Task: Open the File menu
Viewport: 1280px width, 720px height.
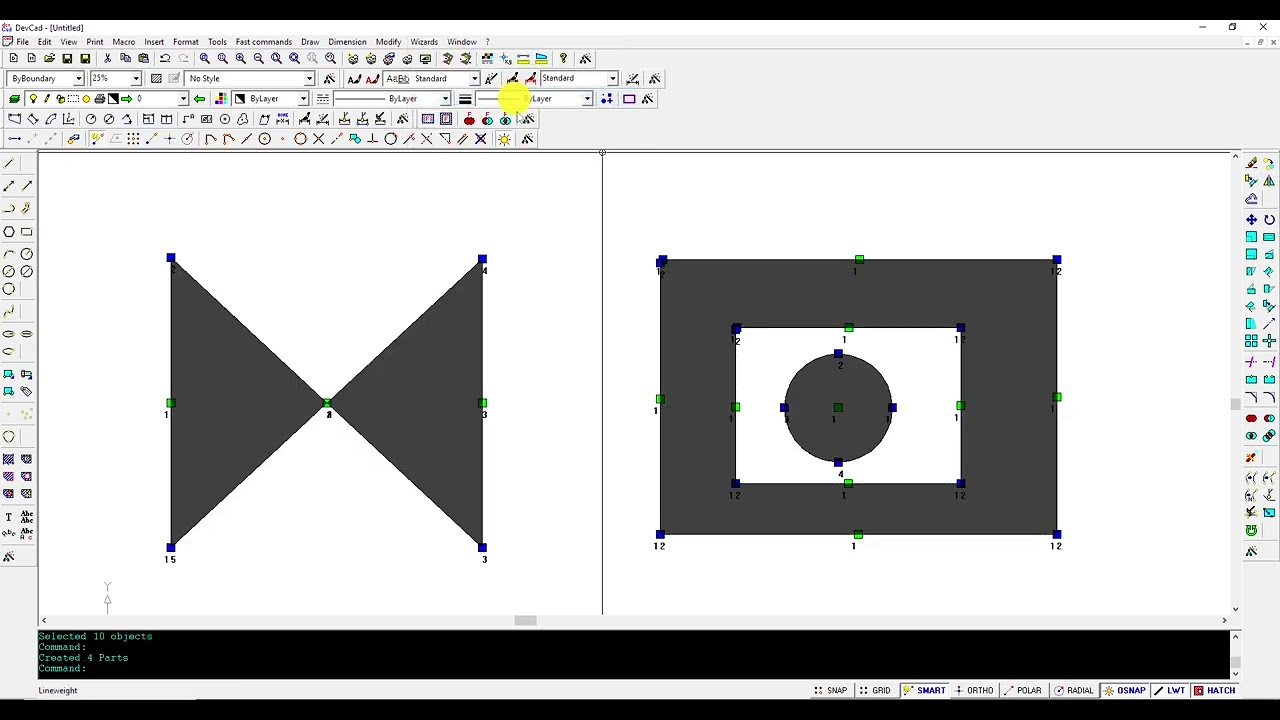Action: click(22, 42)
